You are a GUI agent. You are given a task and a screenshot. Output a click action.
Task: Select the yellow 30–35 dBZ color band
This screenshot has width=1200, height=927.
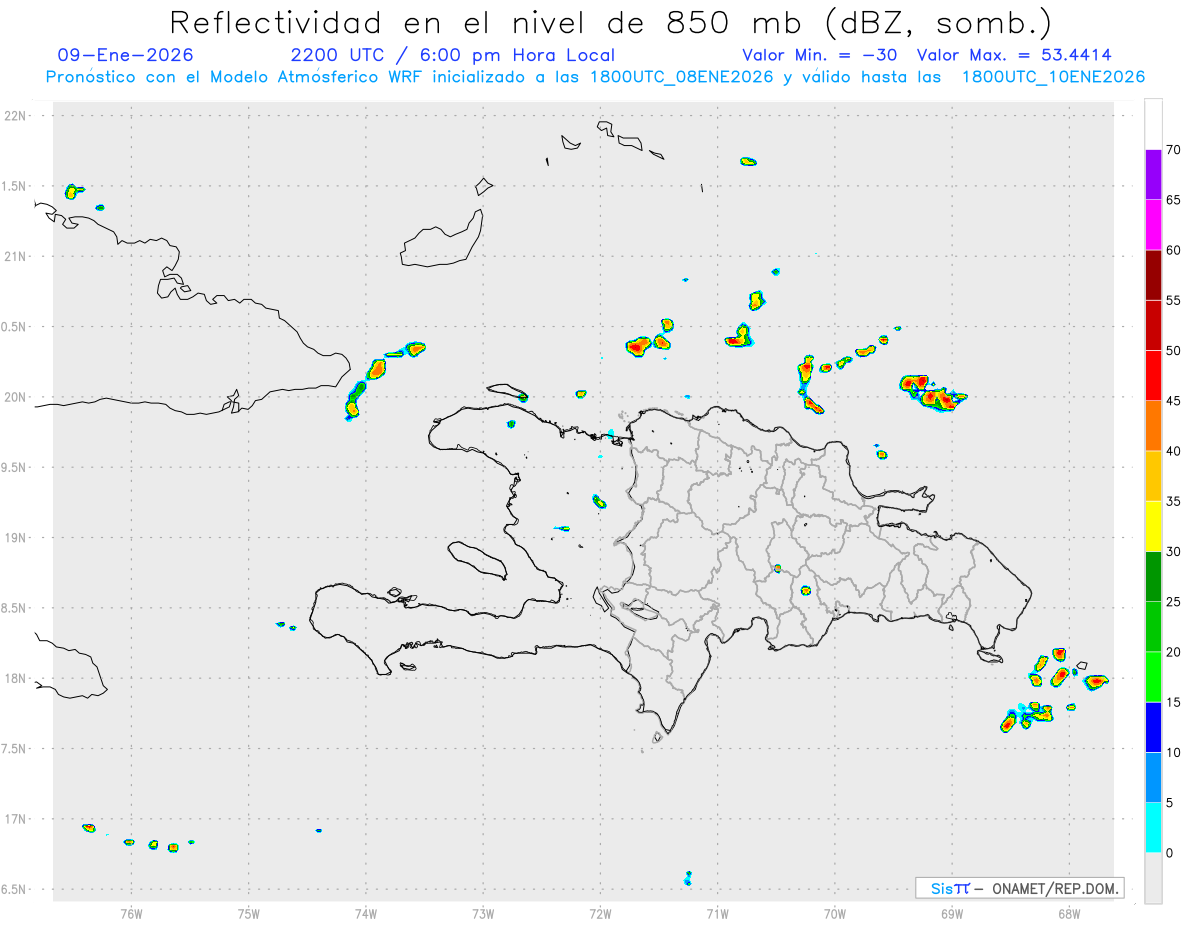point(1153,526)
